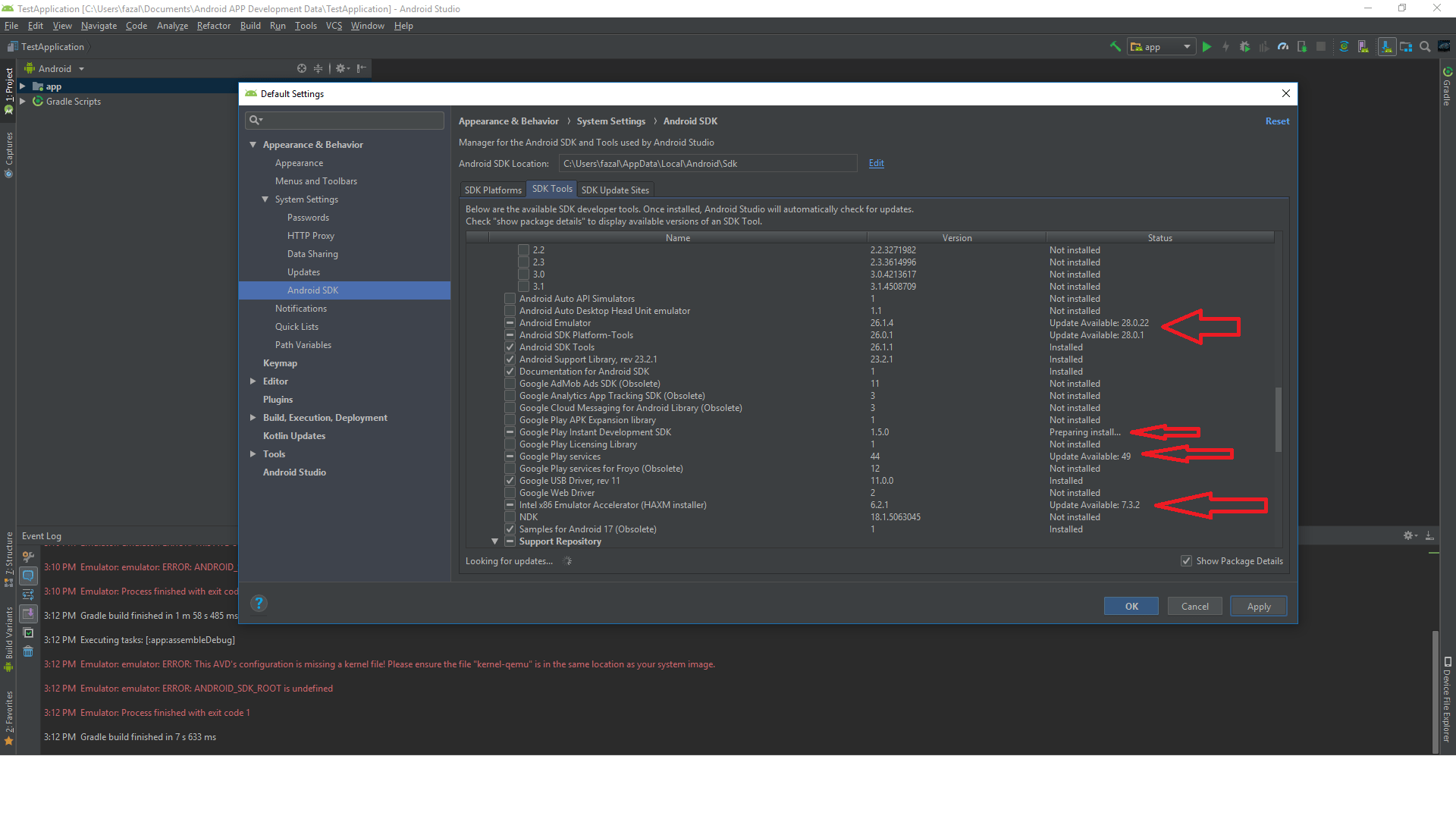
Task: Switch to the SDK Platforms tab
Action: point(493,190)
